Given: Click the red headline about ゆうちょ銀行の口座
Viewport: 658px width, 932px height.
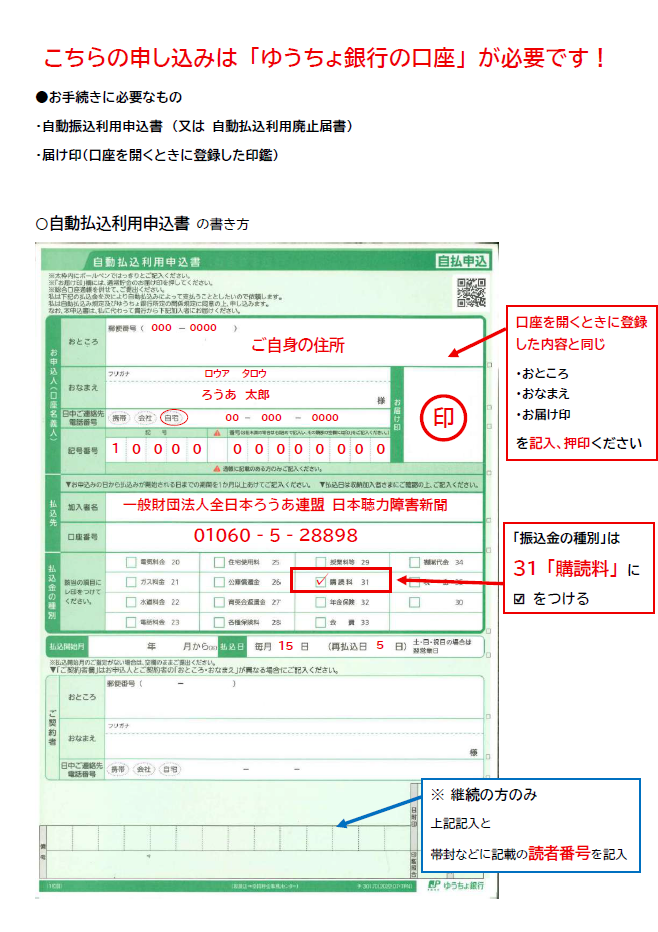Looking at the screenshot, I should [325, 58].
